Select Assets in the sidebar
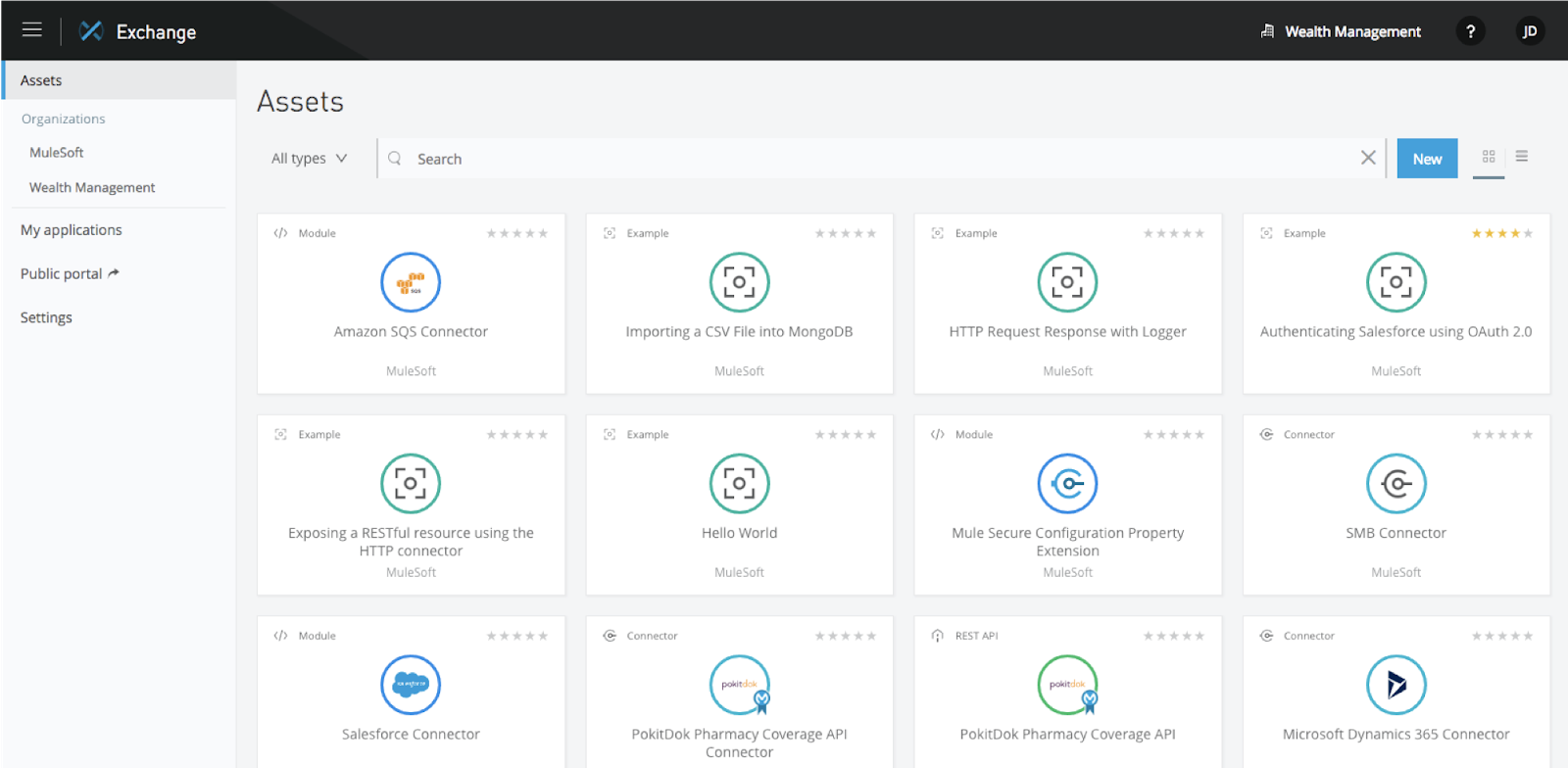The image size is (1568, 768). click(x=120, y=80)
